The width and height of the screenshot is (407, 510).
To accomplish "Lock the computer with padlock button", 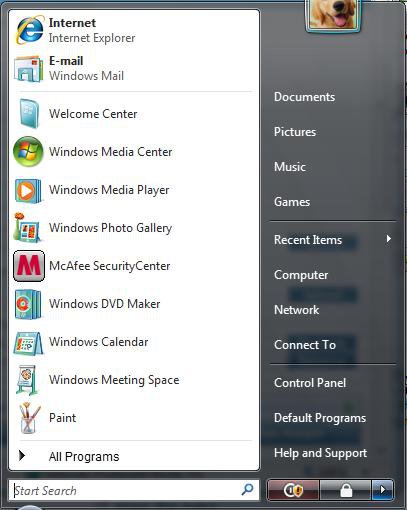I will point(345,490).
